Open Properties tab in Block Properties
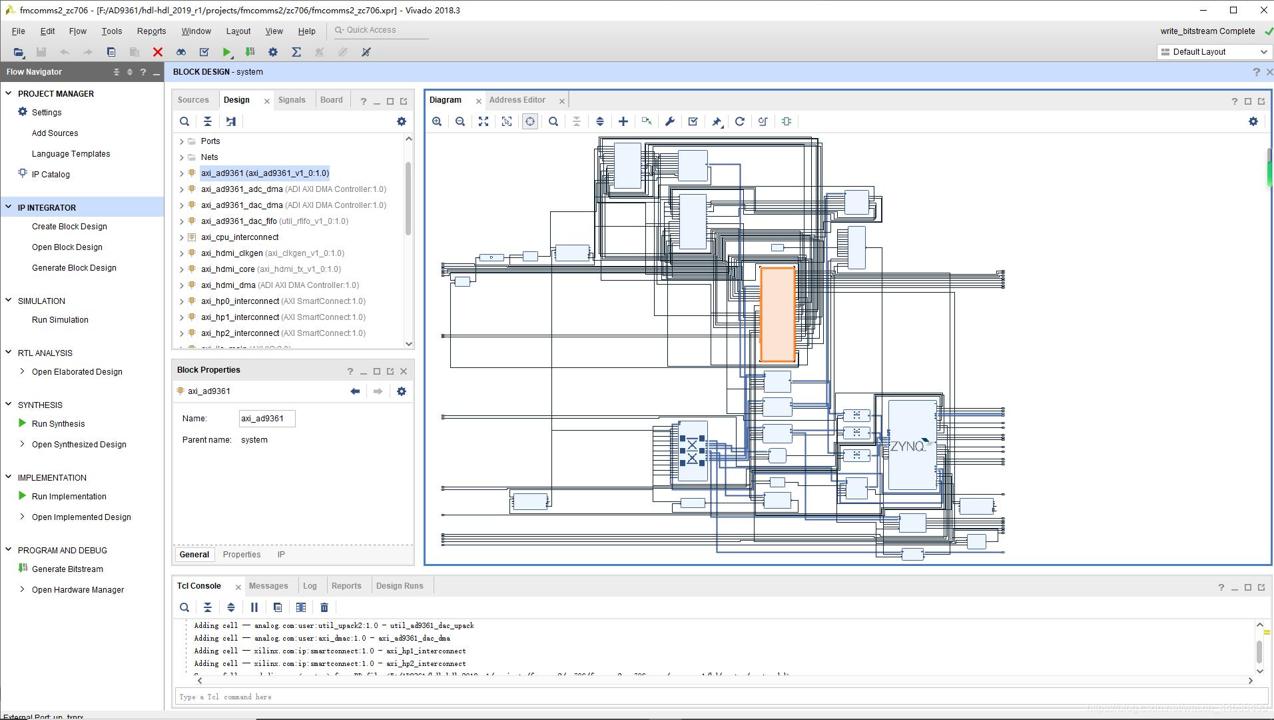Image resolution: width=1274 pixels, height=720 pixels. pos(242,554)
